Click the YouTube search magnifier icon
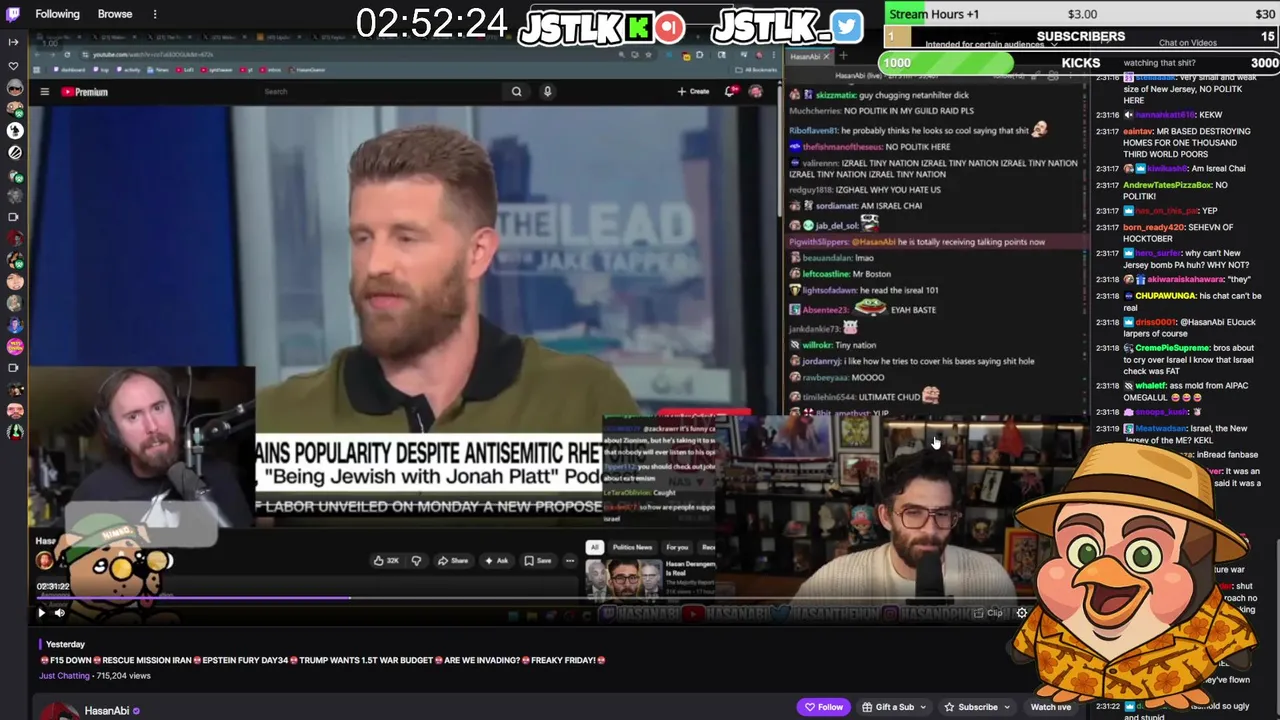Image resolution: width=1280 pixels, height=720 pixels. (x=516, y=92)
